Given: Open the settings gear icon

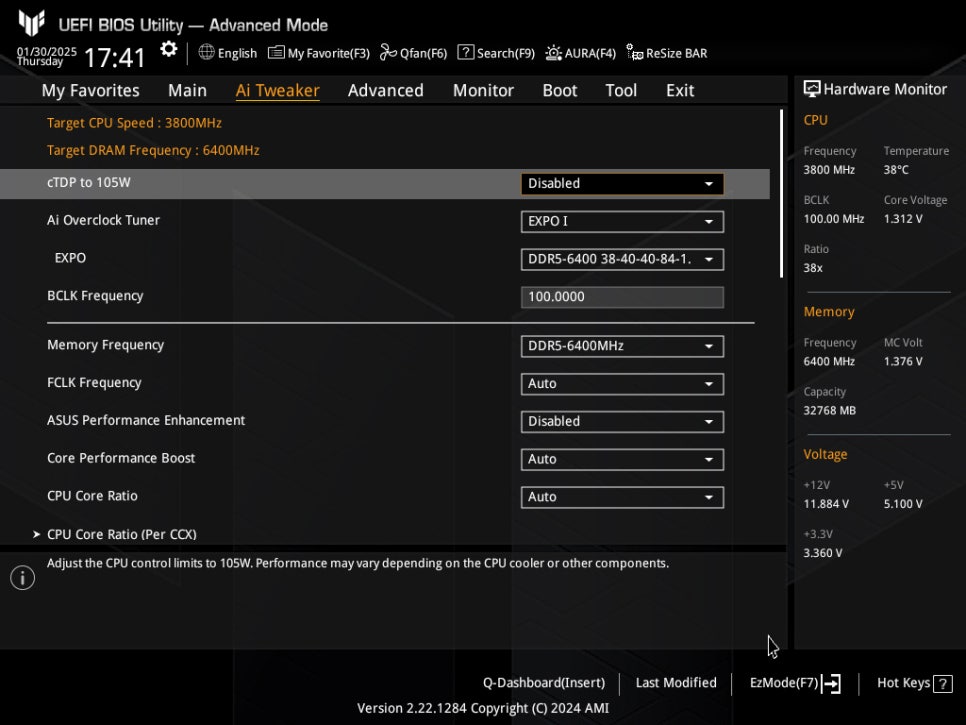Looking at the screenshot, I should point(168,49).
